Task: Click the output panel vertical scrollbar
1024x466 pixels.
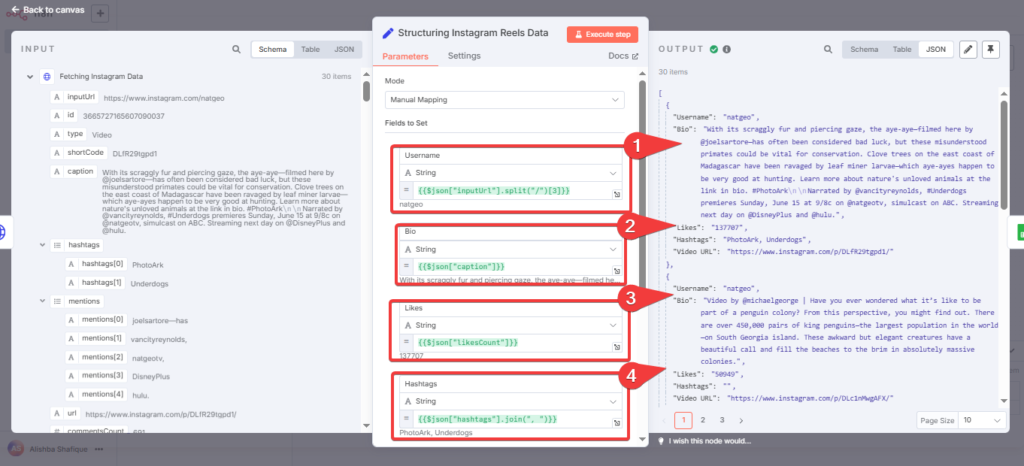Action: point(1004,154)
